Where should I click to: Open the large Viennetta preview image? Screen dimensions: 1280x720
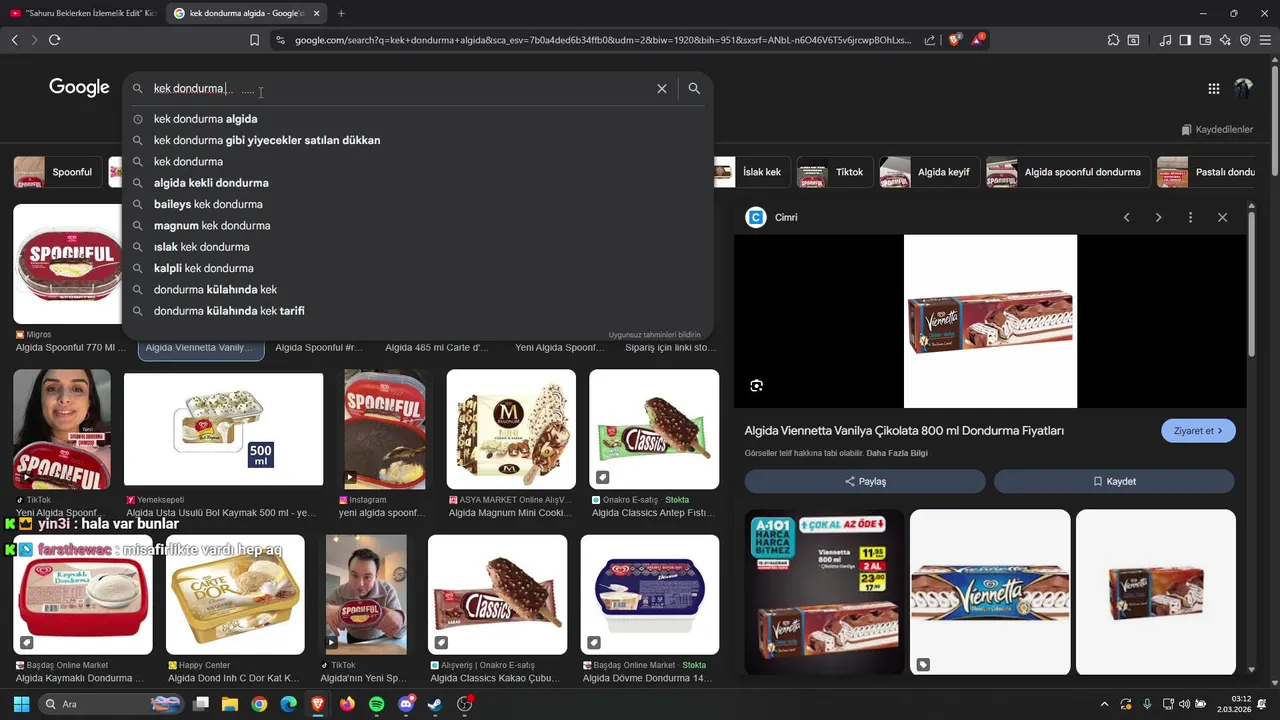tap(990, 321)
